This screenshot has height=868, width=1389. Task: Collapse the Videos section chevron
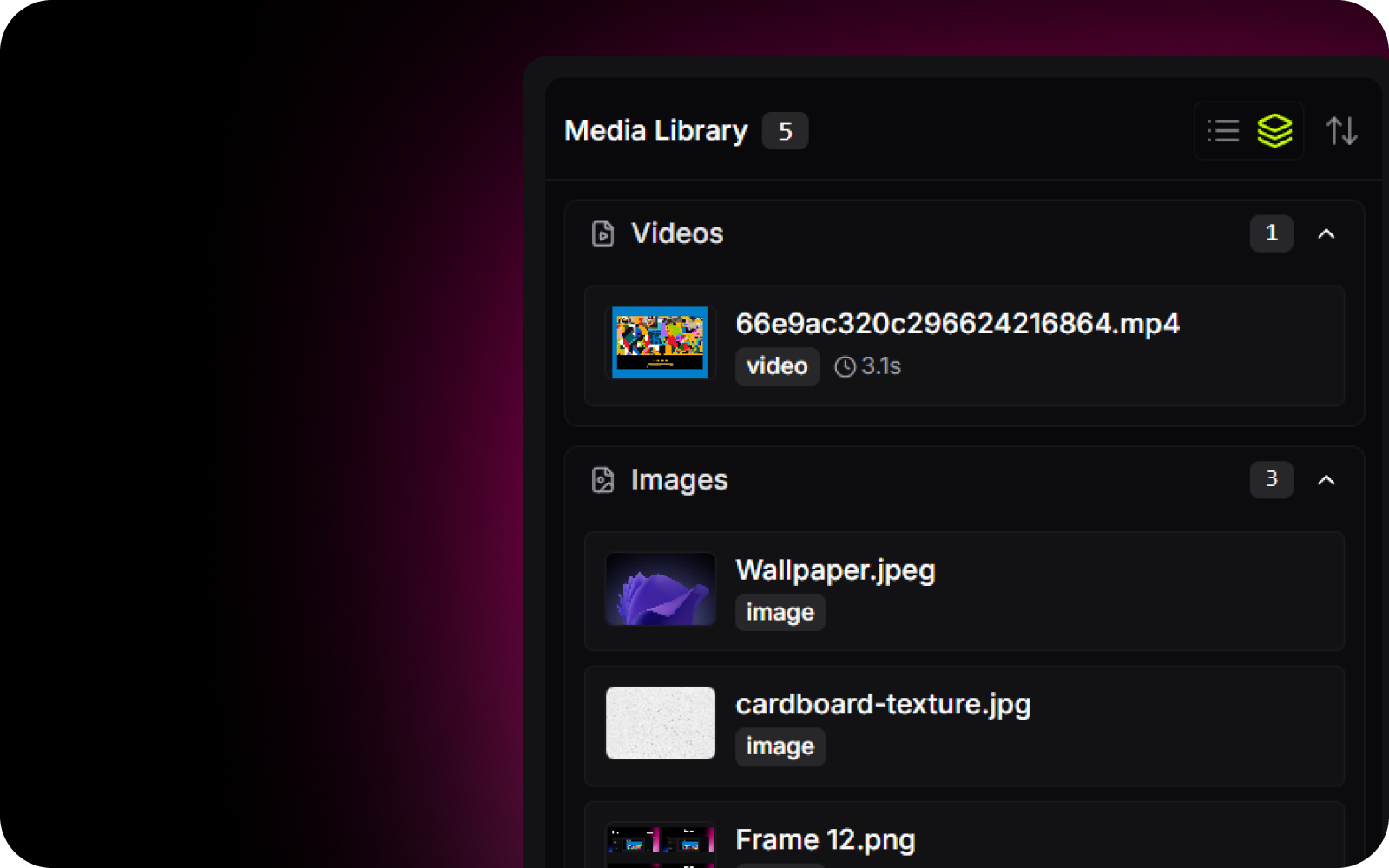click(x=1326, y=233)
